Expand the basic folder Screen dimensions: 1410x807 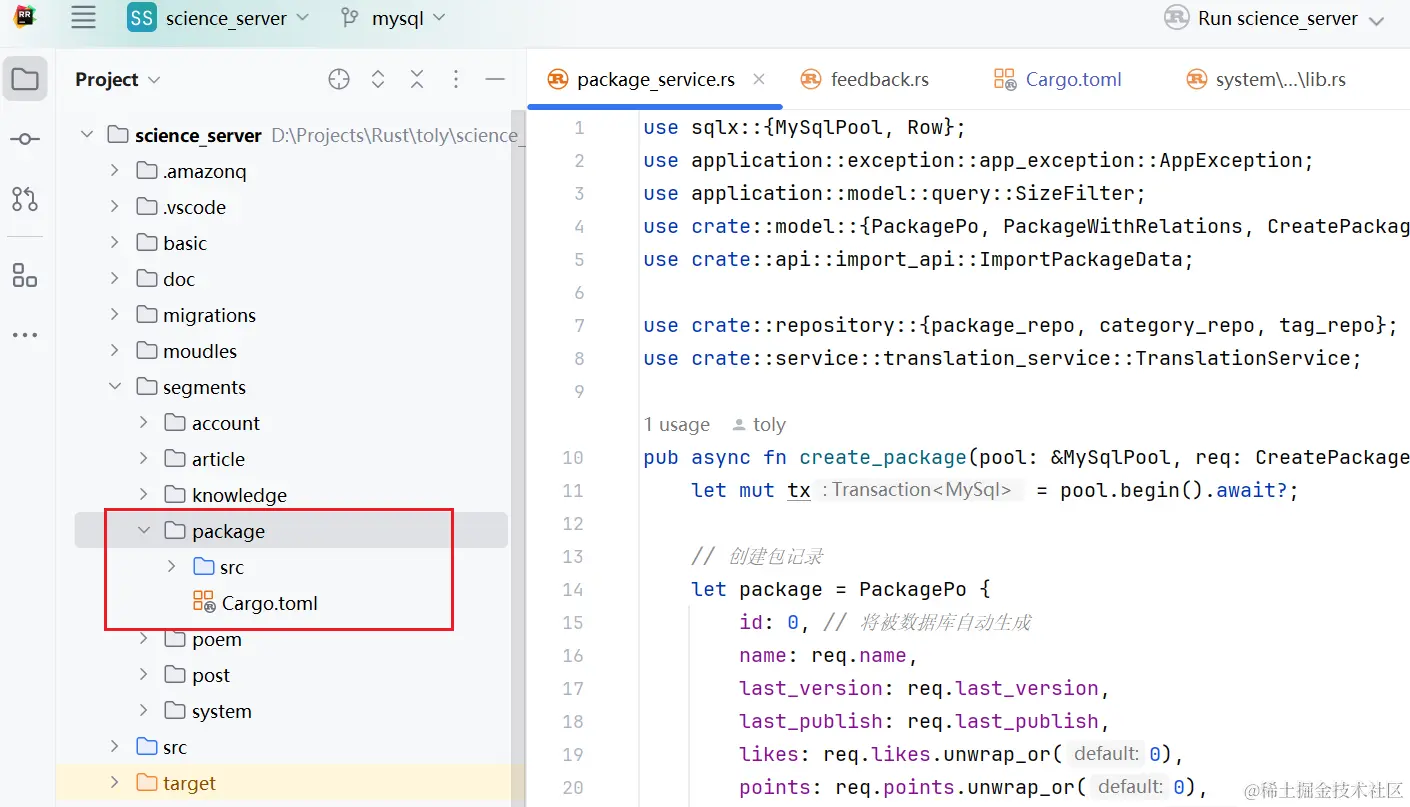tap(115, 243)
